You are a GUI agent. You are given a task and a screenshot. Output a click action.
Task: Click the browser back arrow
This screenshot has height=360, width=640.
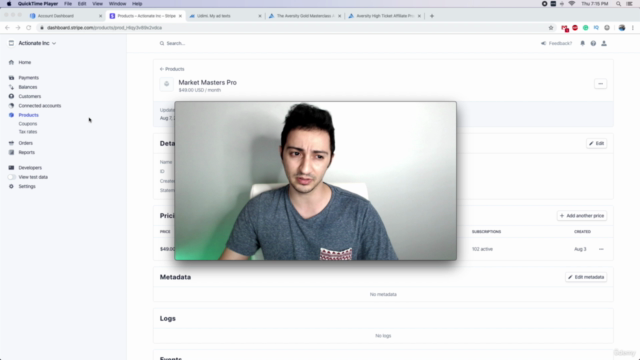click(x=7, y=28)
